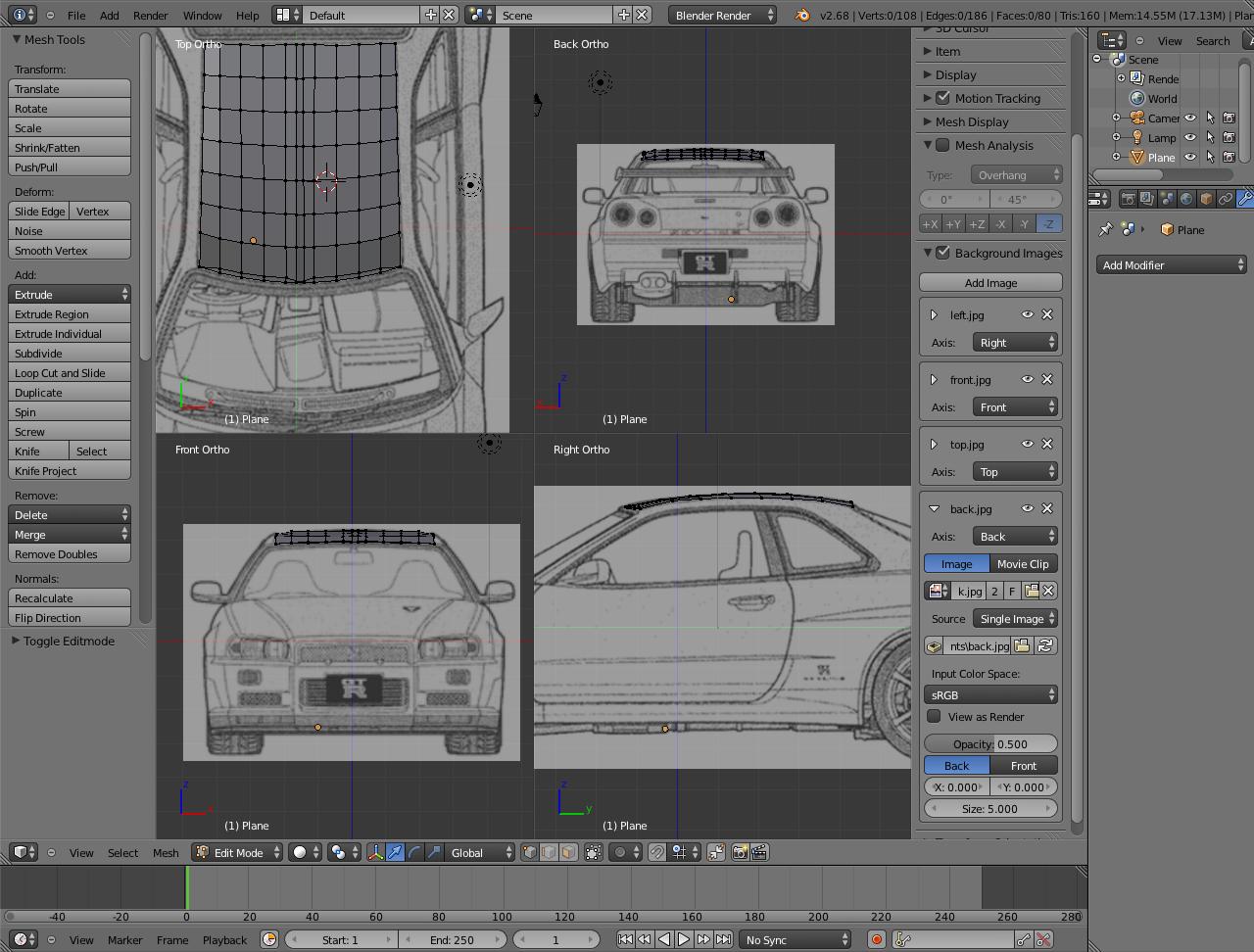Click the OpenGL render camera icon

741,852
